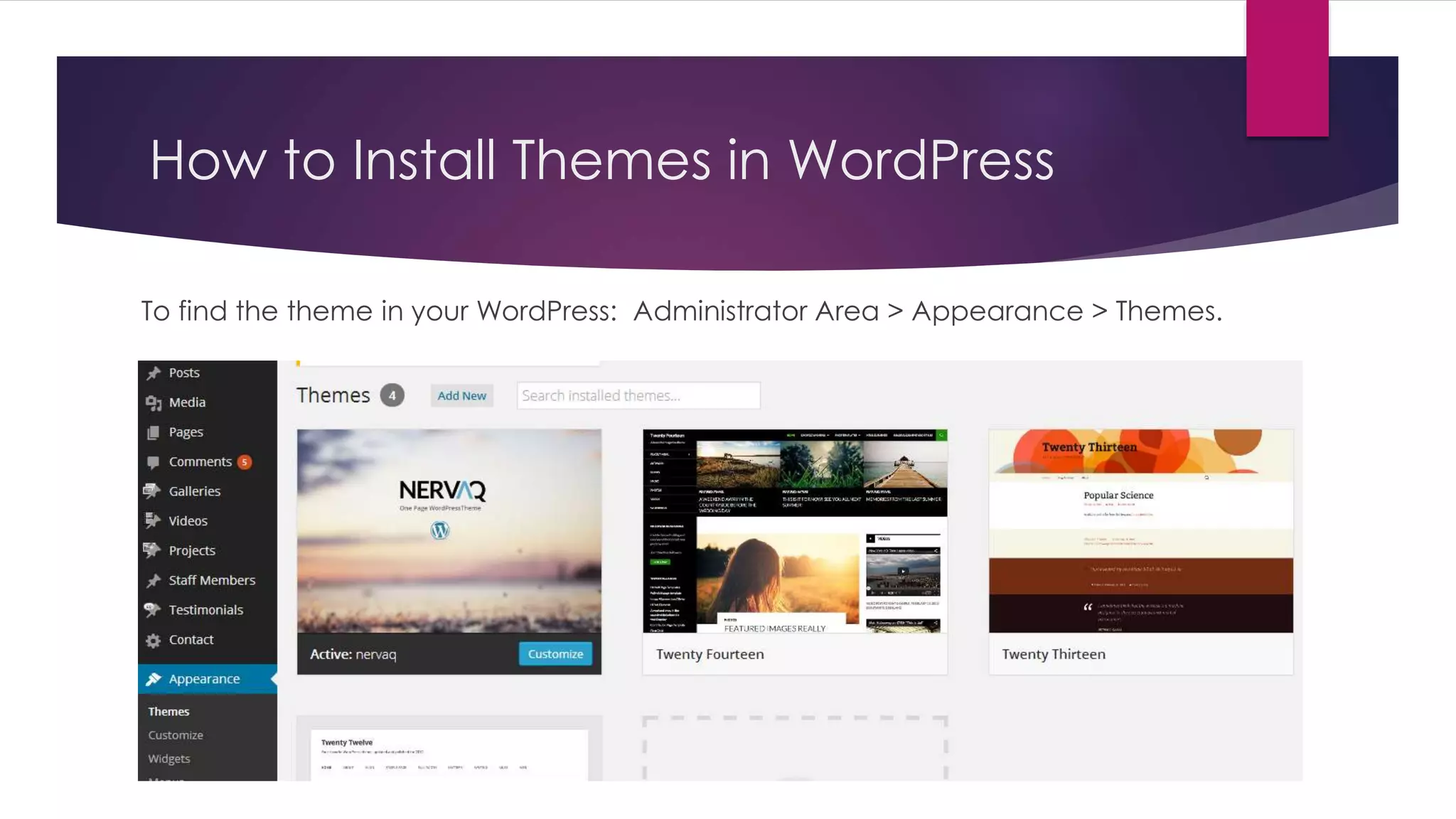Select the Appearance menu
This screenshot has height=819, width=1456.
(x=208, y=679)
